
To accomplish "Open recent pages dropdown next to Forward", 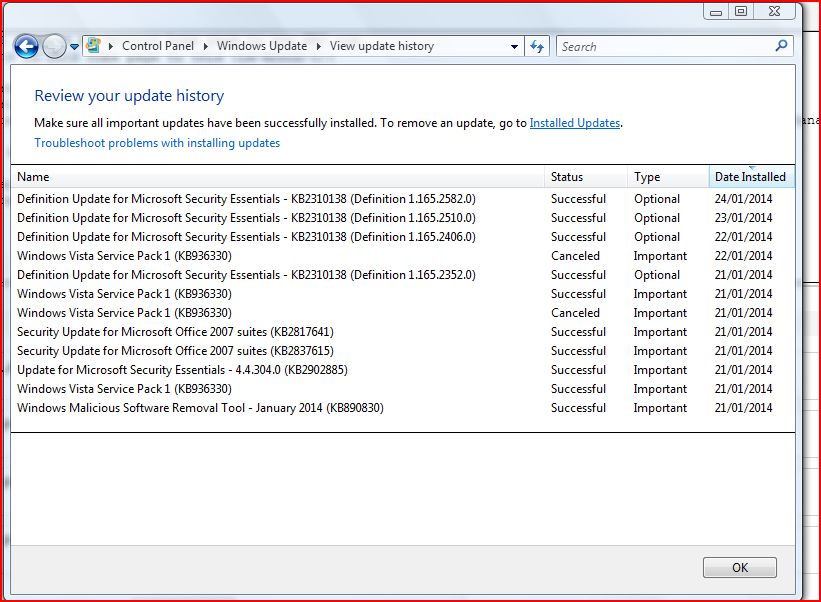I will (74, 47).
